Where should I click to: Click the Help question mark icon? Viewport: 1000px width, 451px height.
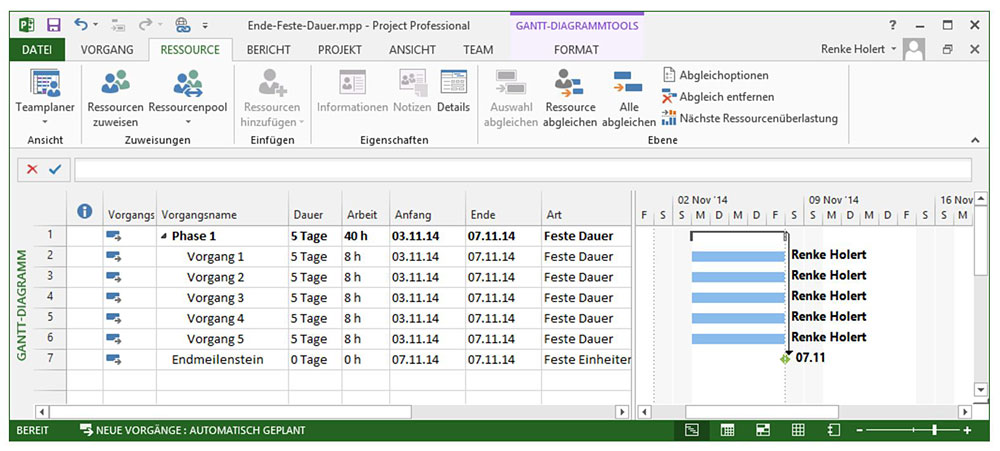point(892,26)
